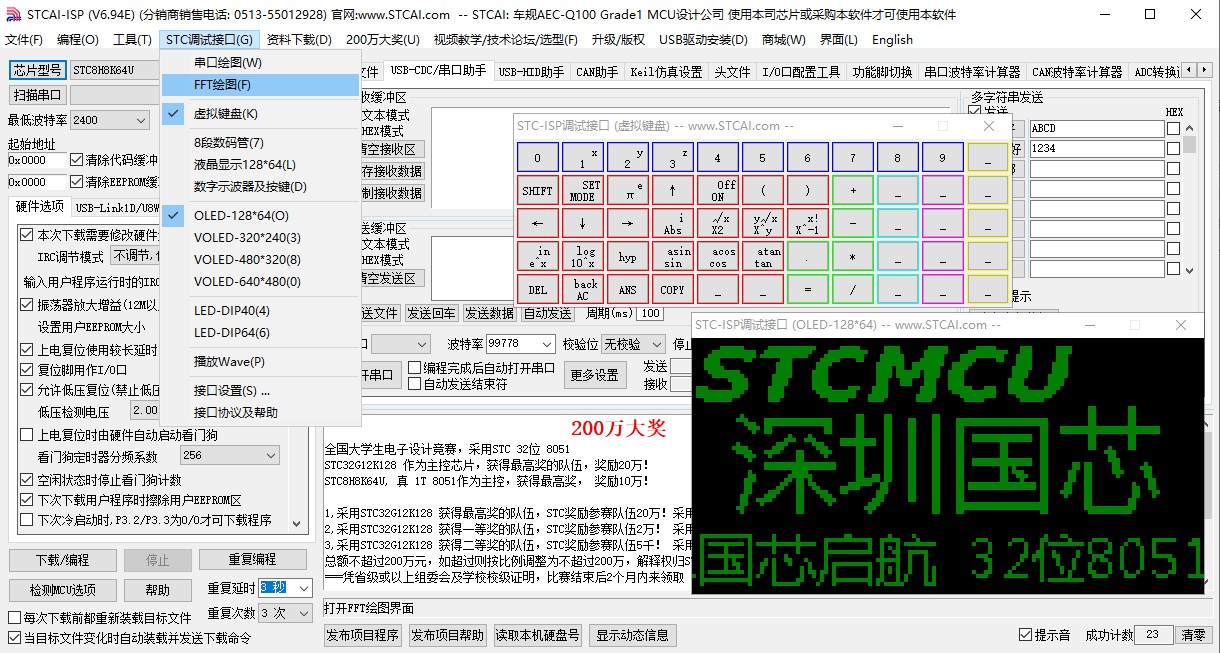The height and width of the screenshot is (653, 1220).
Task: Click the SET MODE virtual key
Action: 582,190
